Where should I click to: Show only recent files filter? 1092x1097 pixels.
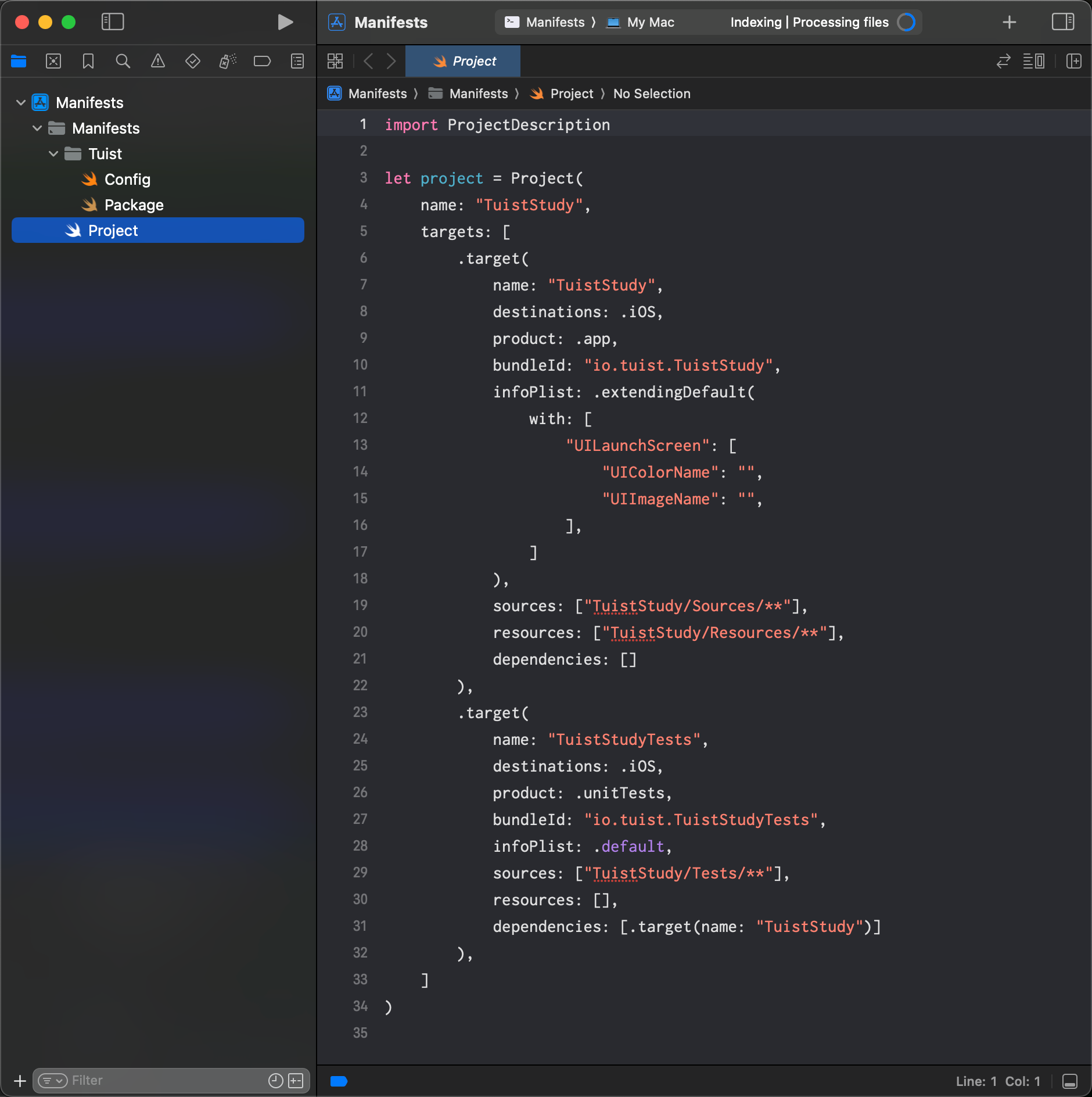coord(275,1081)
